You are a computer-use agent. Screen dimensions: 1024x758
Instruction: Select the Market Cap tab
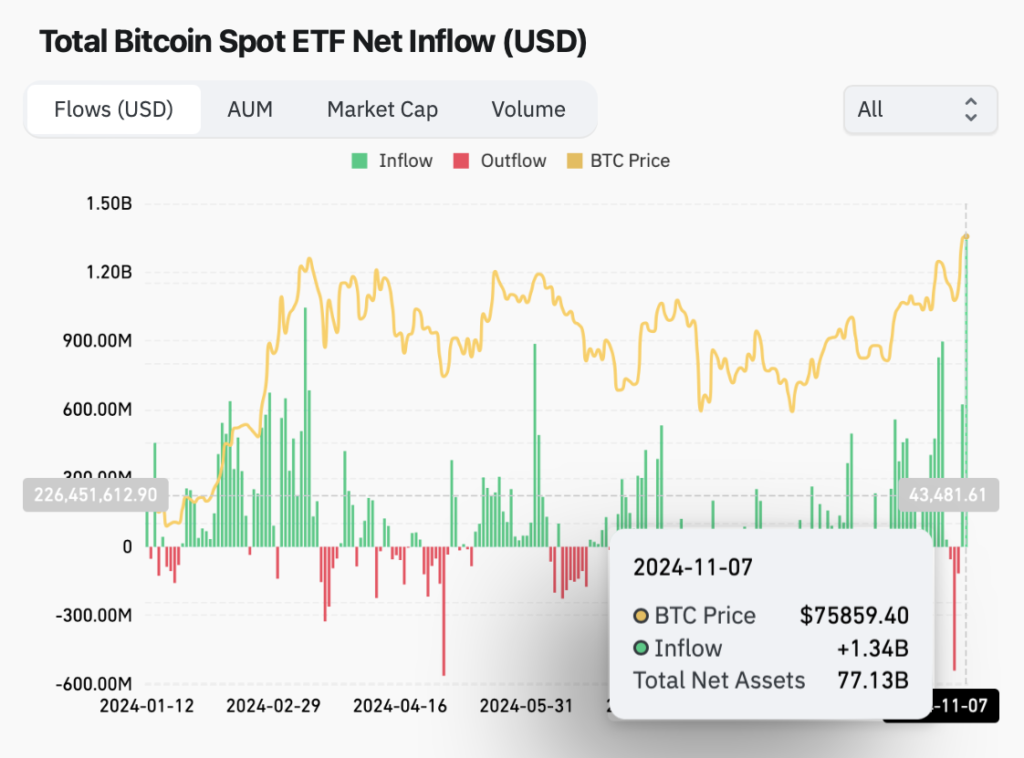click(382, 109)
